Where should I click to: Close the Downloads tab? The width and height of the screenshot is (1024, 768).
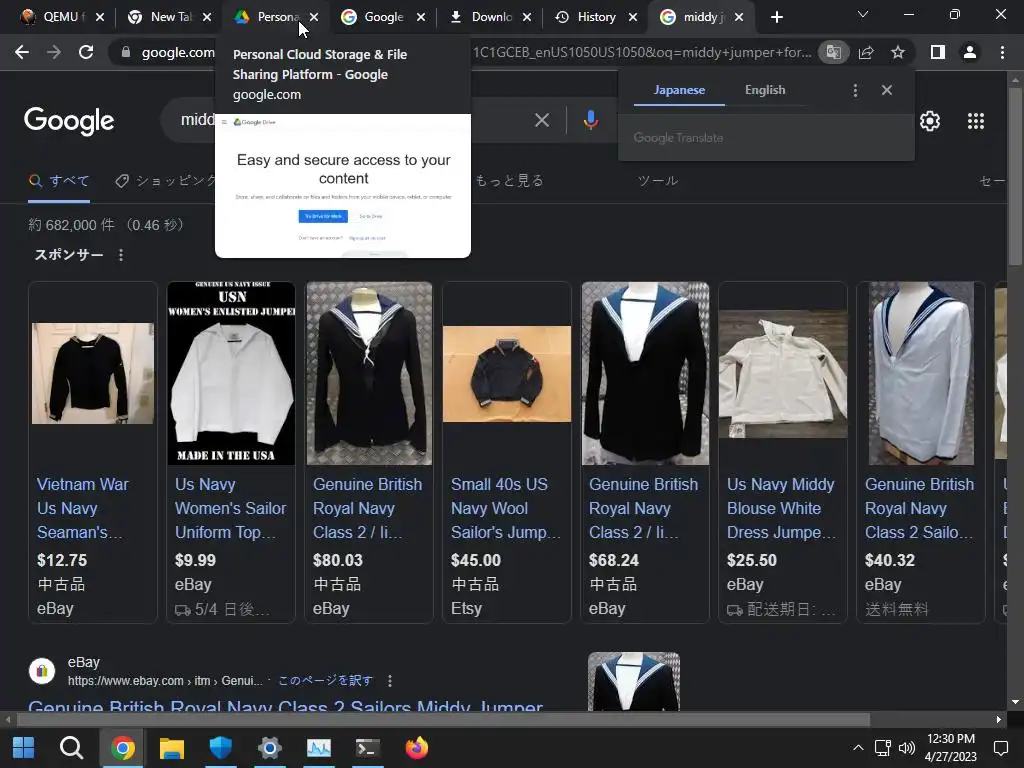pyautogui.click(x=527, y=18)
